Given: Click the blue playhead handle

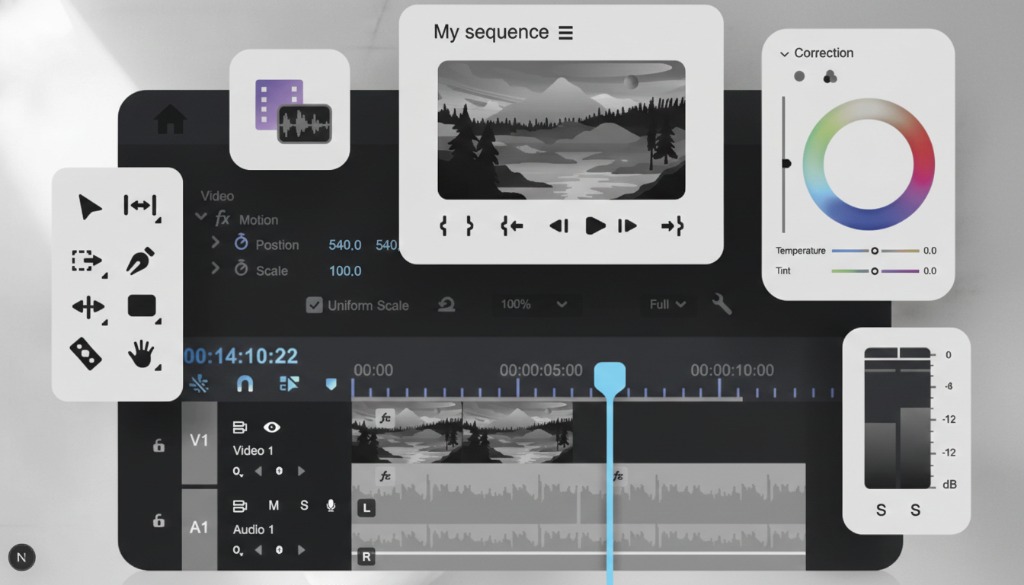Looking at the screenshot, I should click(610, 379).
